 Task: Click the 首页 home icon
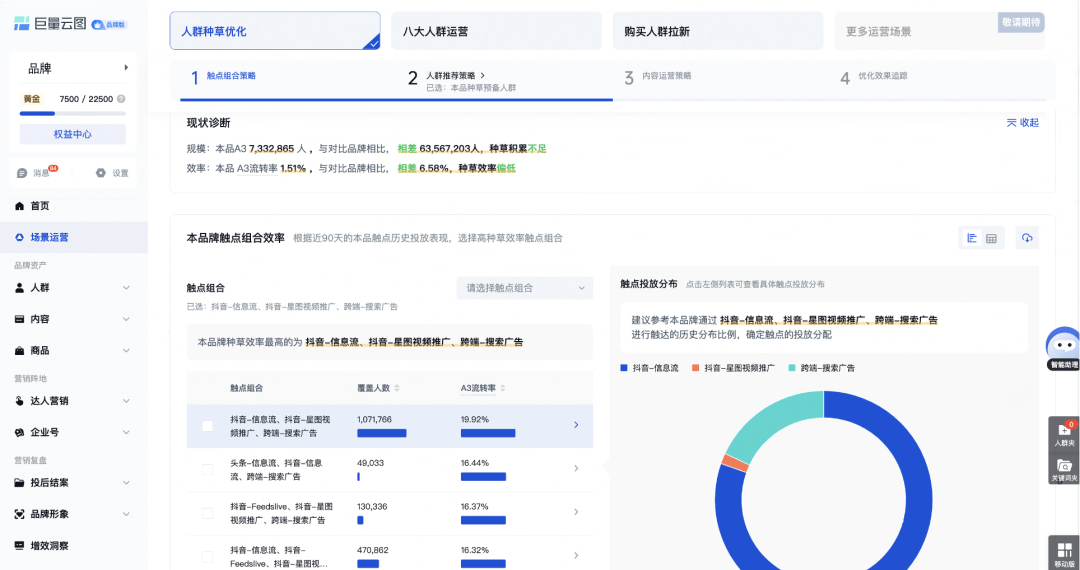(x=19, y=206)
